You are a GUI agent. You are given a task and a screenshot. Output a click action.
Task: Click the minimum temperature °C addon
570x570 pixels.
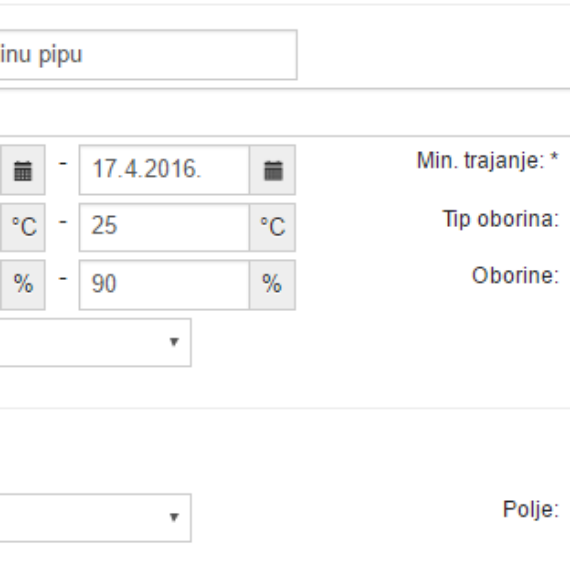tap(23, 227)
